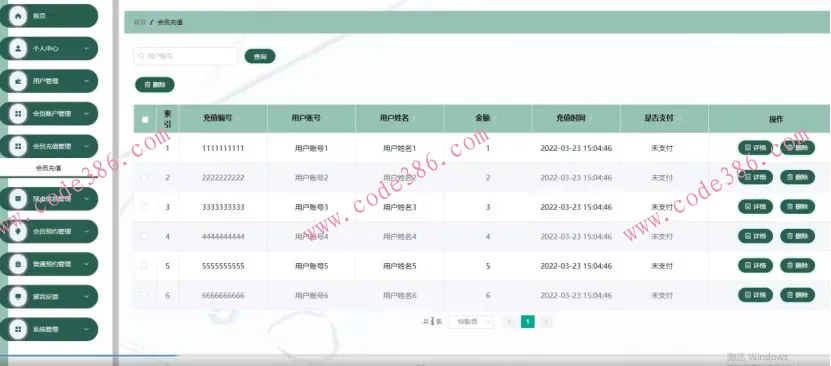
Task: Click 是否支付 column header
Action: pyautogui.click(x=659, y=119)
